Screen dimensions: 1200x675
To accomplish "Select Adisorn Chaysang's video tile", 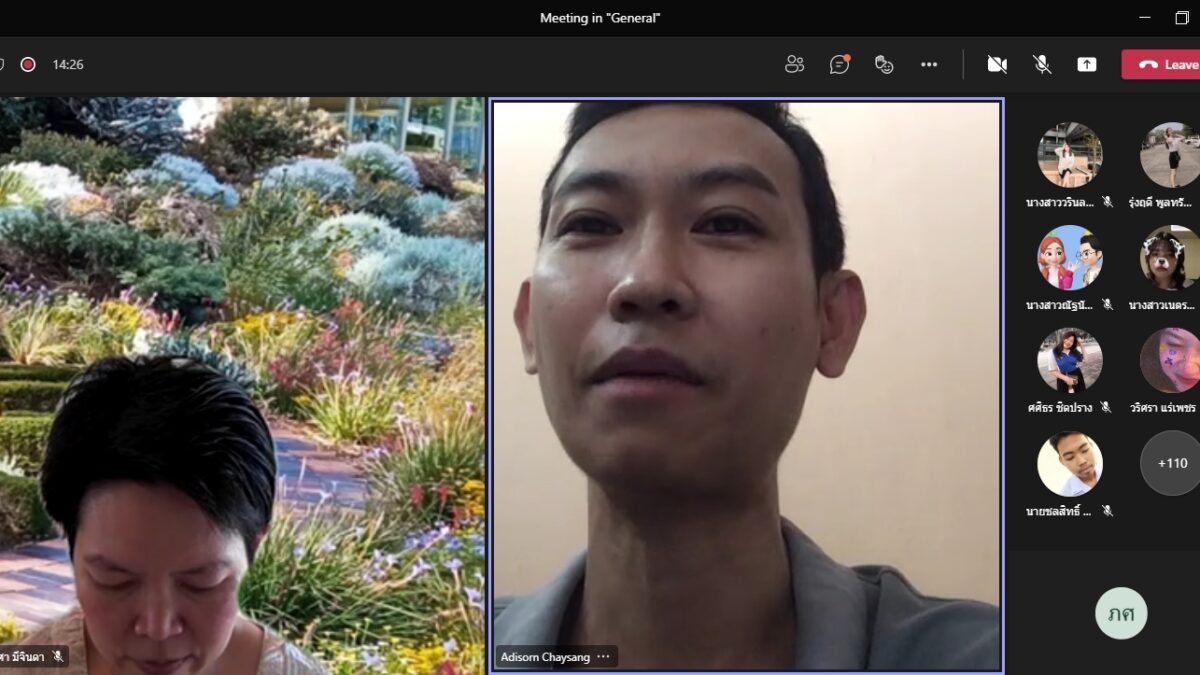I will (x=746, y=385).
